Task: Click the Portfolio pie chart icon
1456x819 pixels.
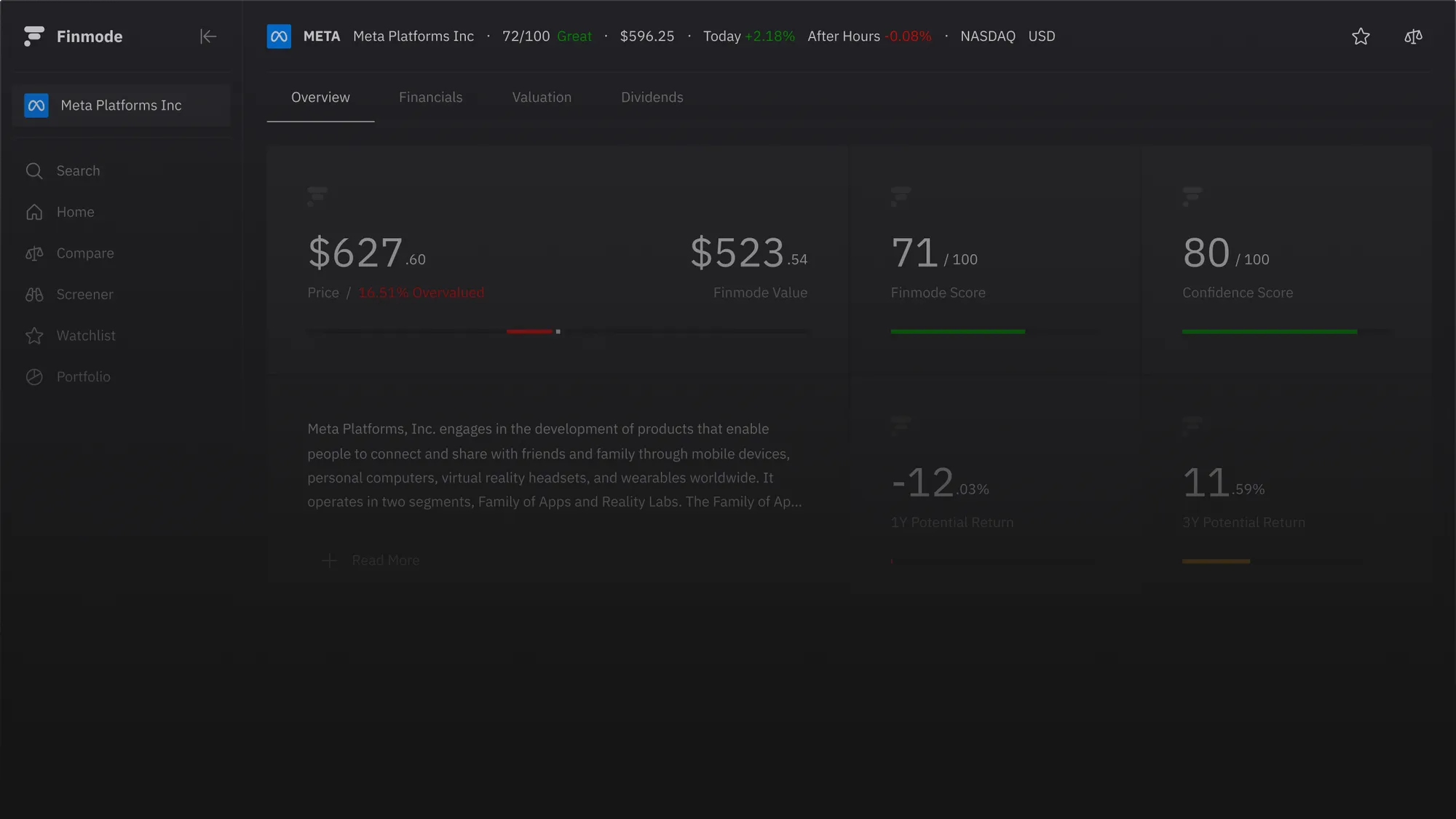Action: click(34, 377)
